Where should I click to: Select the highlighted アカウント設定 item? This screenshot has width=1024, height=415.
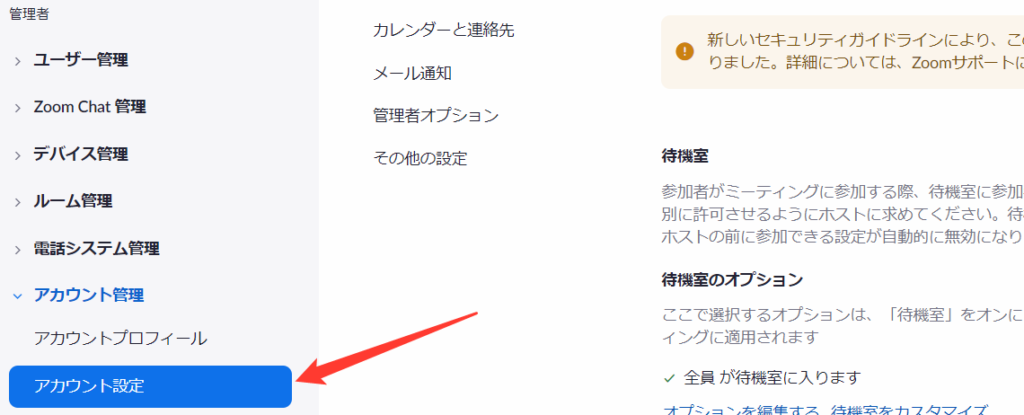click(150, 386)
